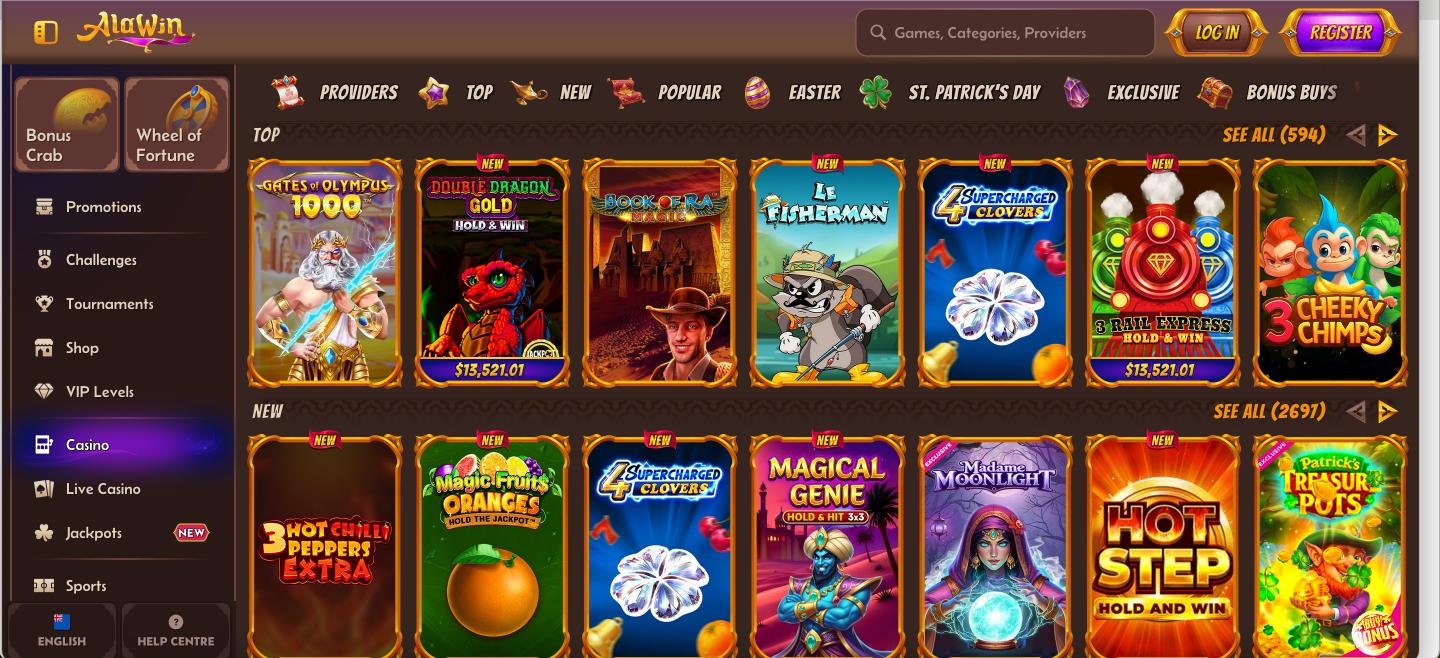The width and height of the screenshot is (1440, 658).
Task: Click the Register button
Action: (x=1341, y=33)
